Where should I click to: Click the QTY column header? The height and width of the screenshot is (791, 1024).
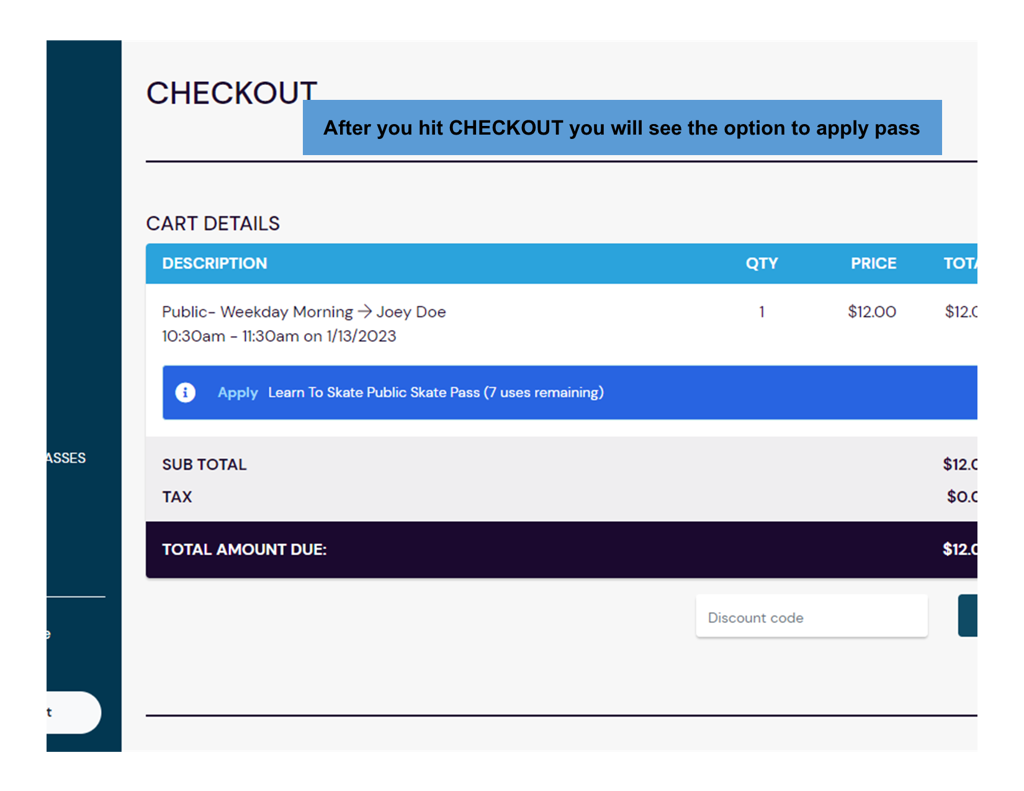pyautogui.click(x=761, y=264)
